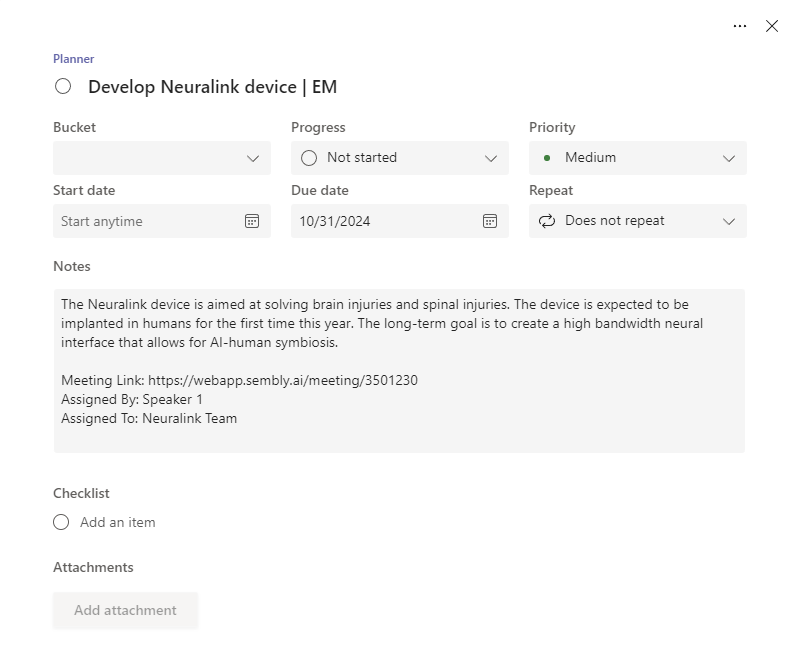Click the green Medium priority dot
799x659 pixels.
[x=547, y=158]
